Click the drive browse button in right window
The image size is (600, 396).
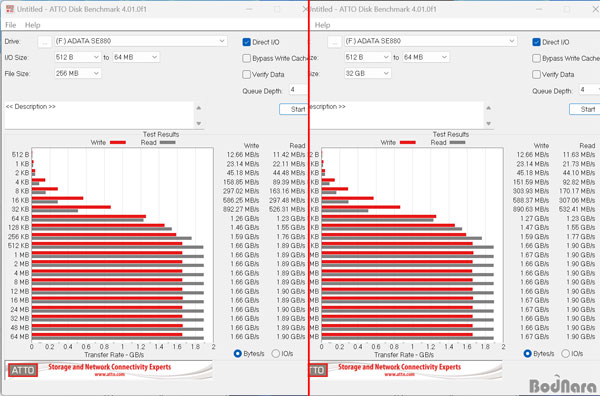click(334, 42)
